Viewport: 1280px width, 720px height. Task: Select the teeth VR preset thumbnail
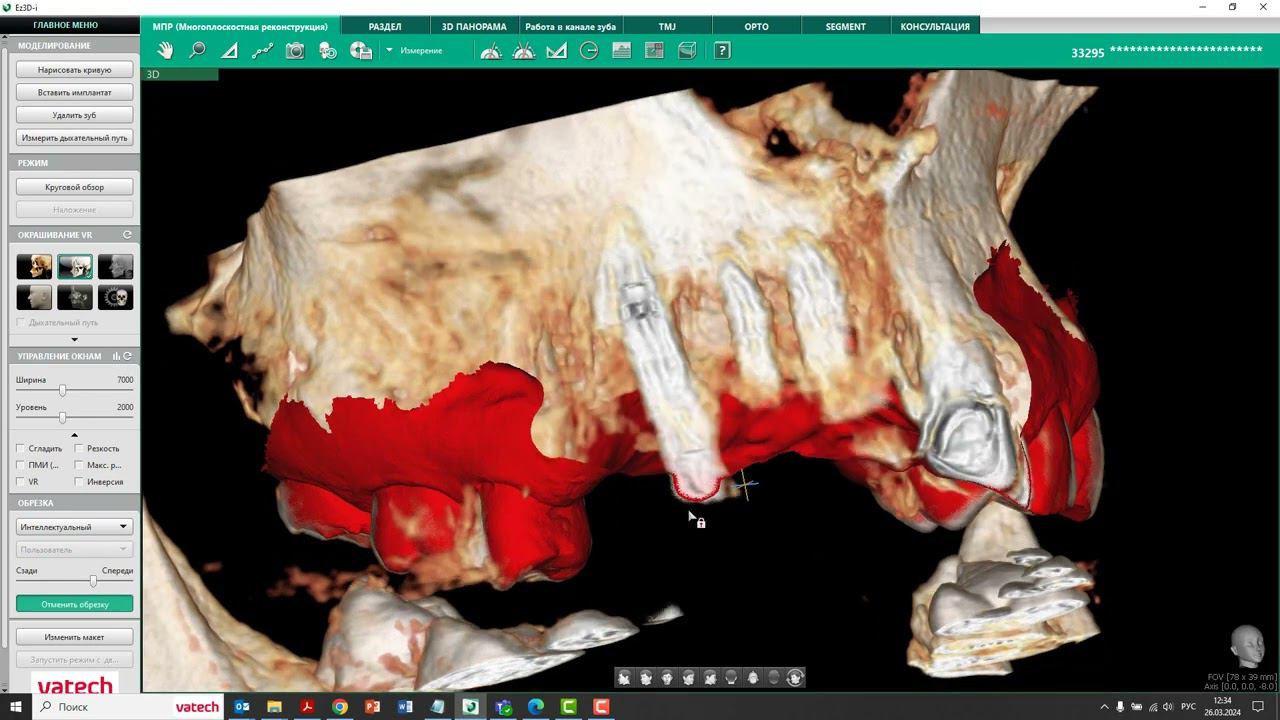tap(75, 267)
